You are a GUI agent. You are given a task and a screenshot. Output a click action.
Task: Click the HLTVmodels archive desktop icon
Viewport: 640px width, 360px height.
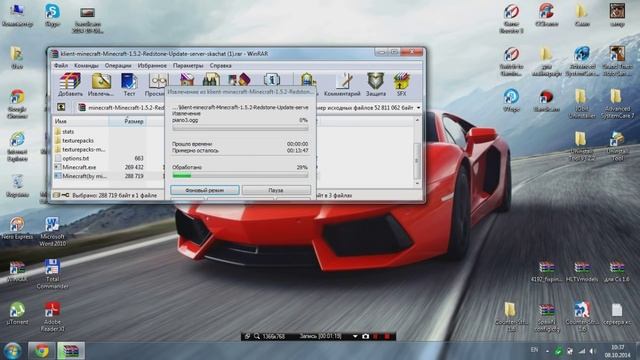coord(582,271)
